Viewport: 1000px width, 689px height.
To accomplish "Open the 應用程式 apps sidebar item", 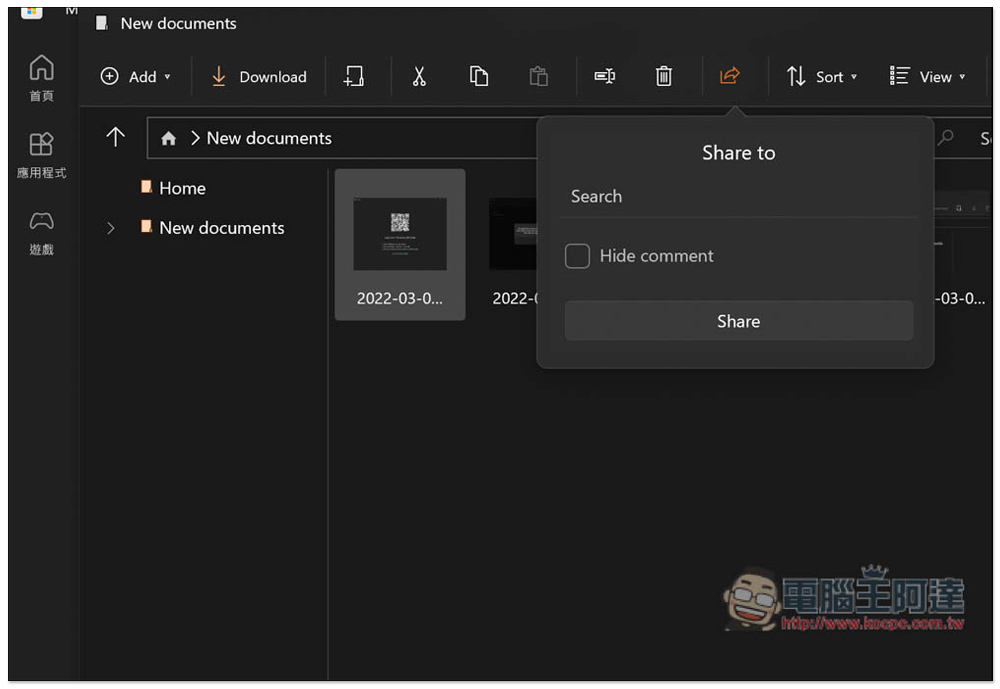I will pyautogui.click(x=41, y=156).
